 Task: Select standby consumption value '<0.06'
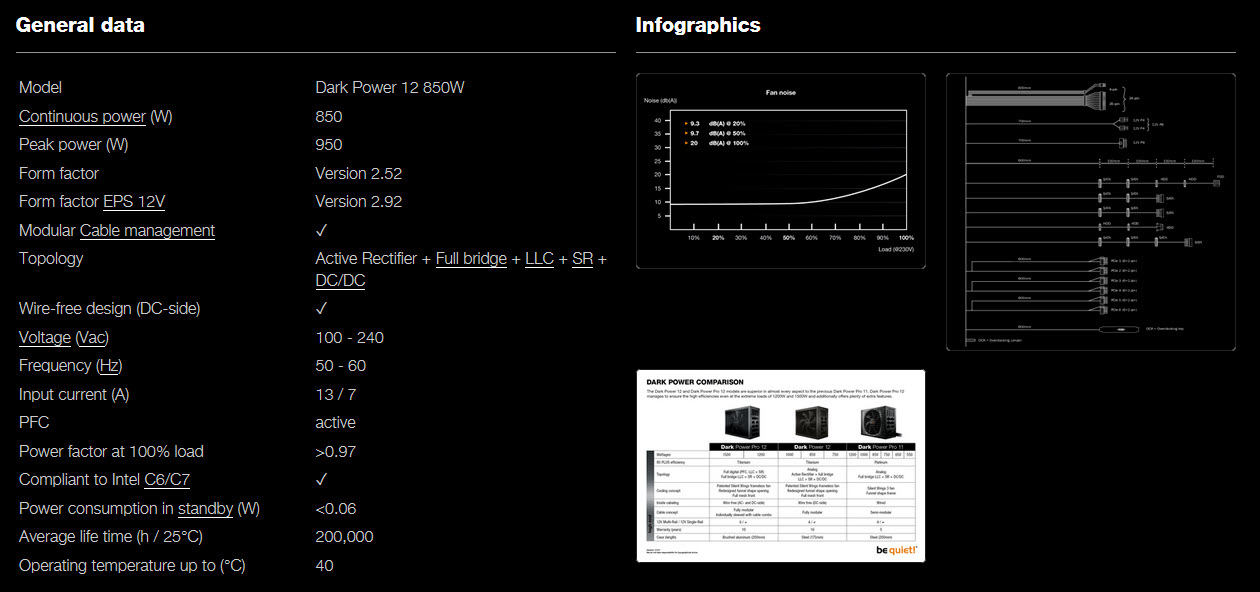tap(336, 508)
